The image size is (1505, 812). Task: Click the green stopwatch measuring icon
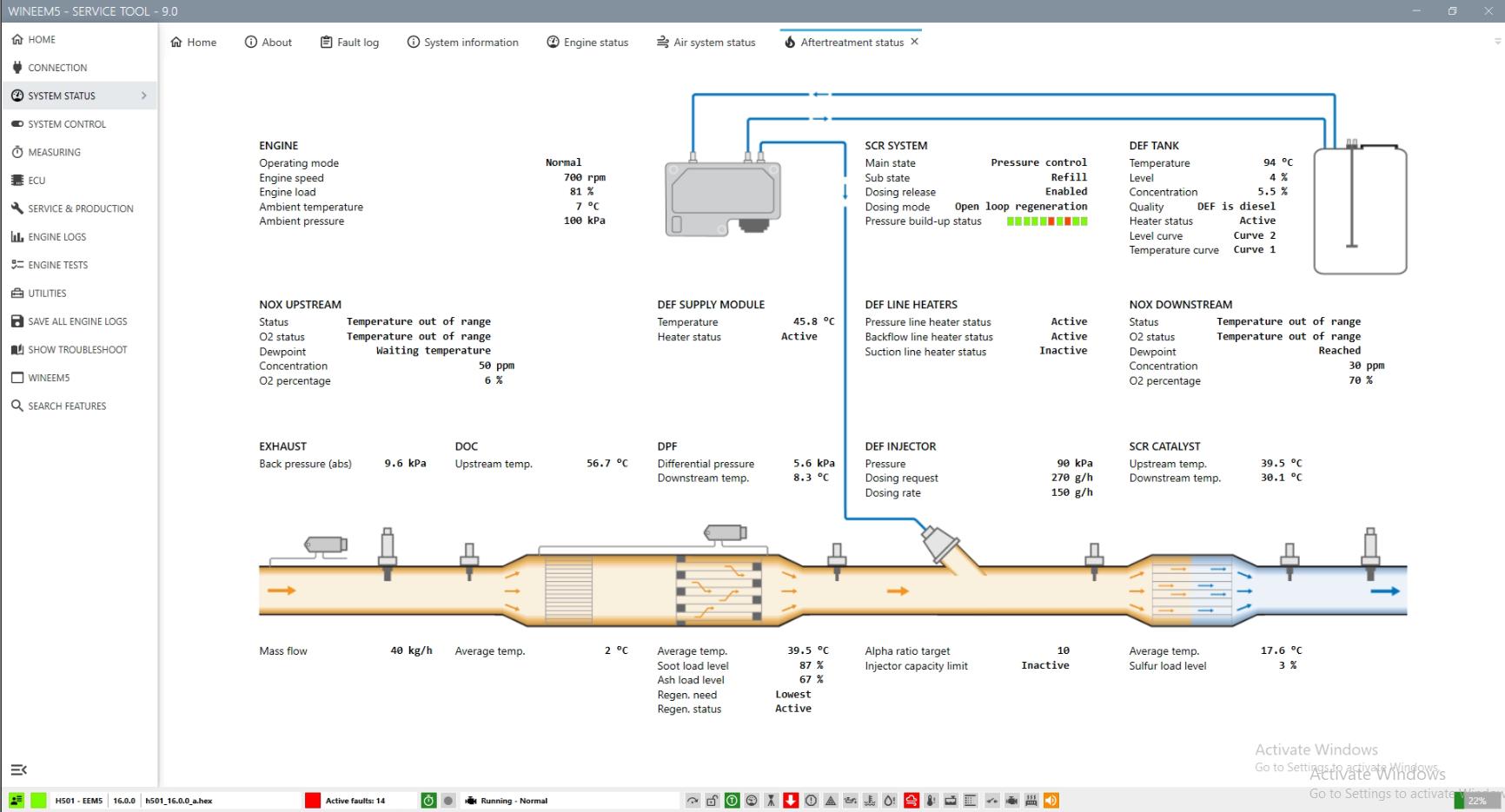point(428,801)
